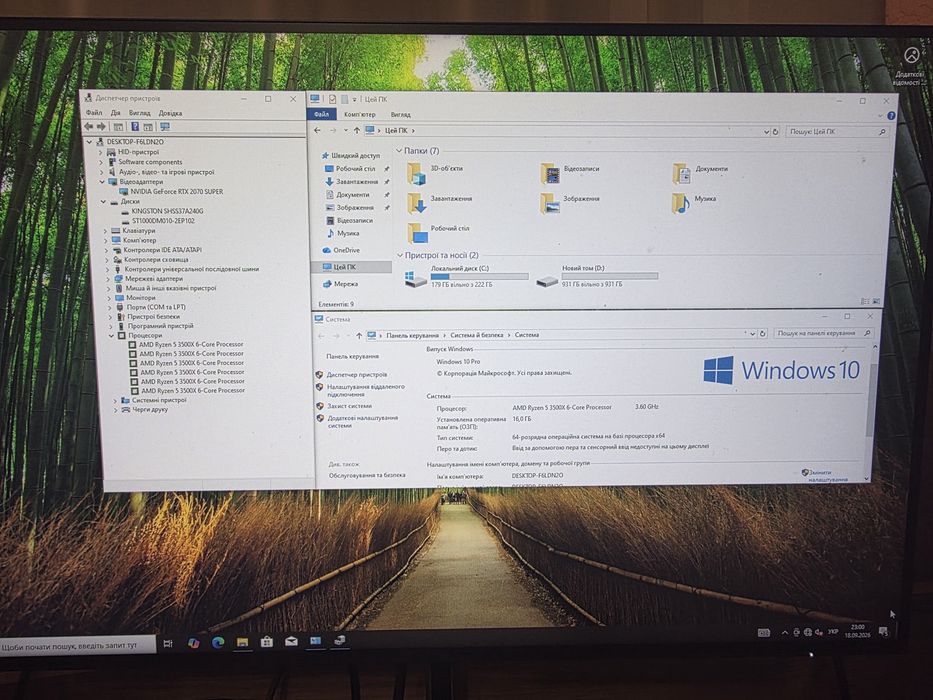Viewport: 933px width, 700px height.
Task: Open the Завантаження folder icon
Action: tap(417, 203)
